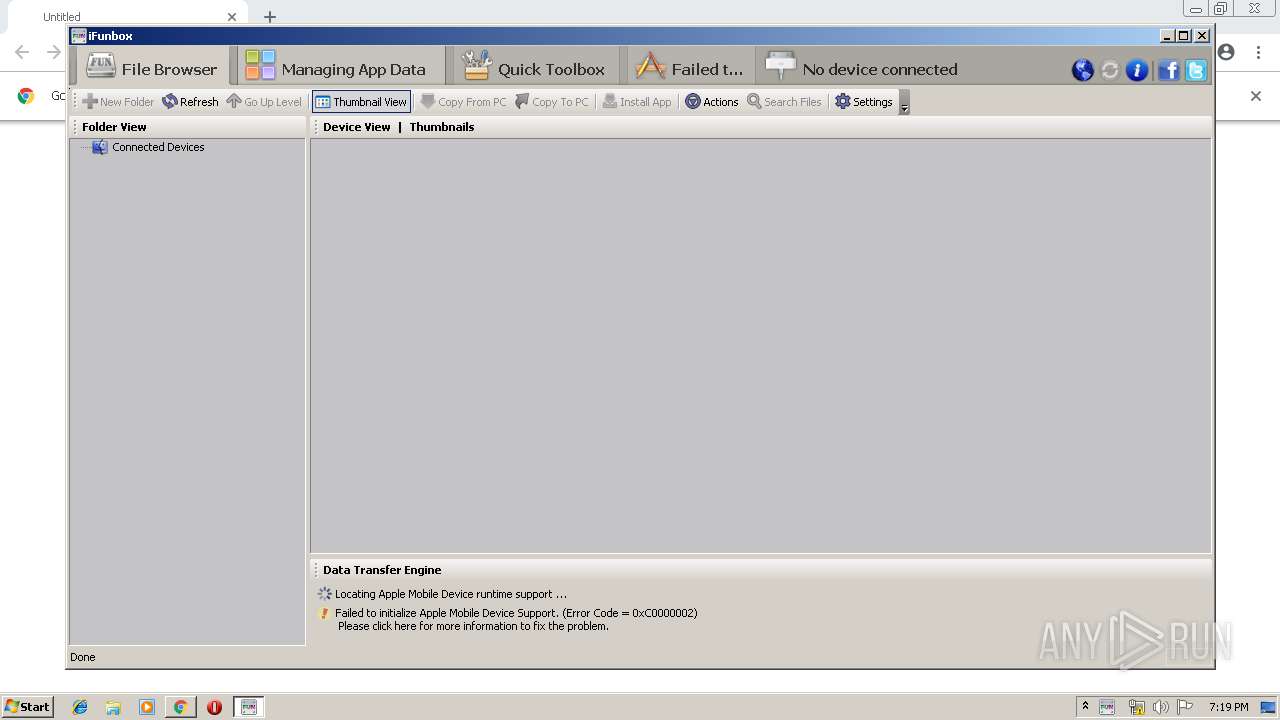The height and width of the screenshot is (720, 1280).
Task: Open a new tab in Chrome
Action: click(270, 17)
